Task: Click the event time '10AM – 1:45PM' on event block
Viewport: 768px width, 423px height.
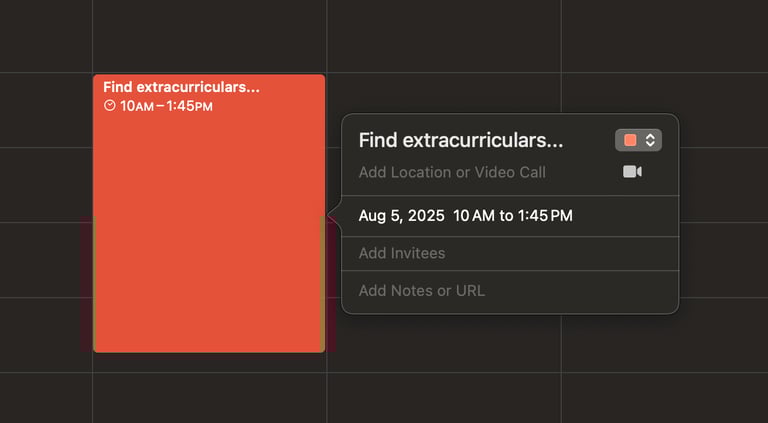Action: (167, 106)
